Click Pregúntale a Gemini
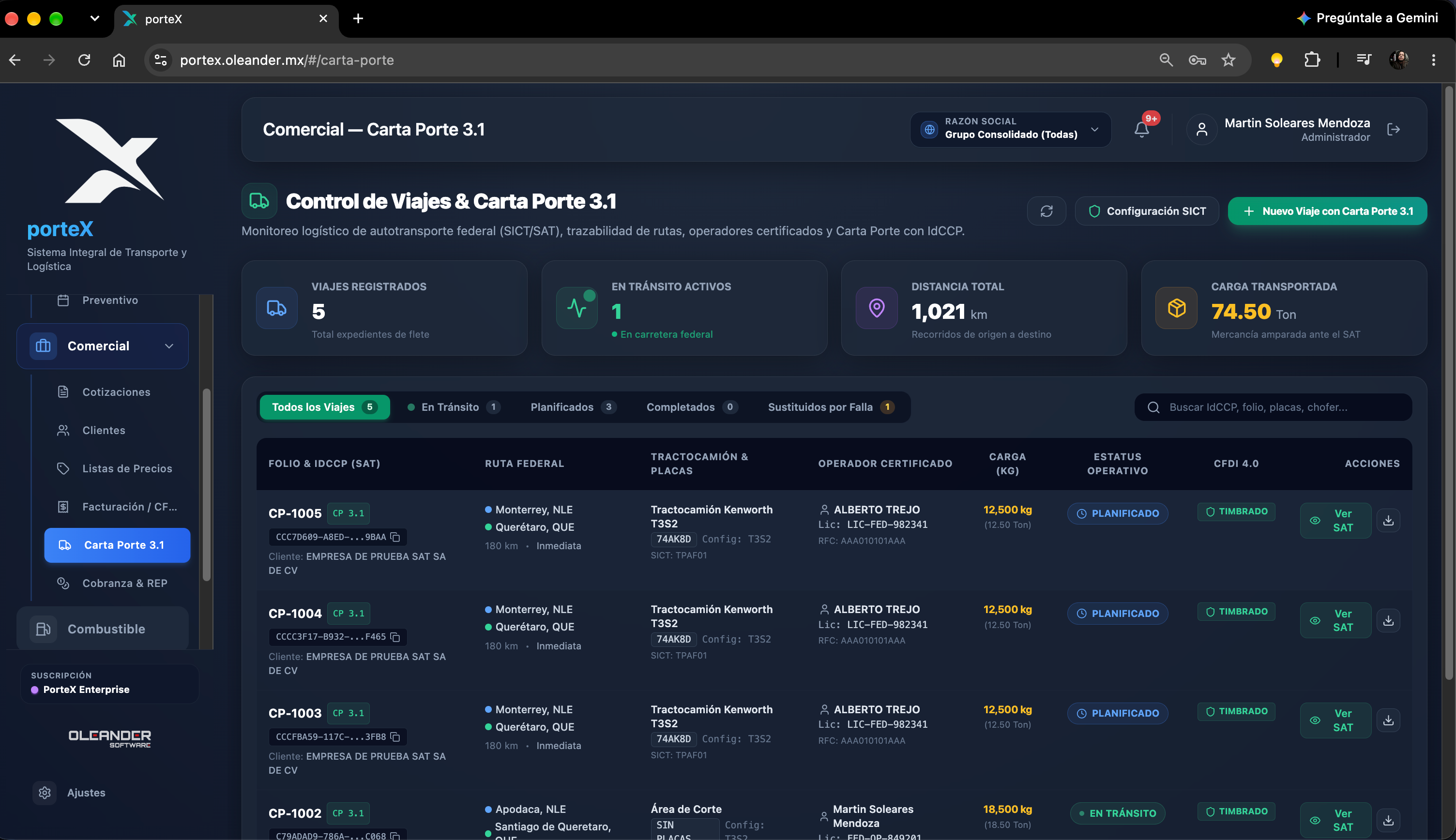Image resolution: width=1456 pixels, height=840 pixels. [x=1367, y=18]
